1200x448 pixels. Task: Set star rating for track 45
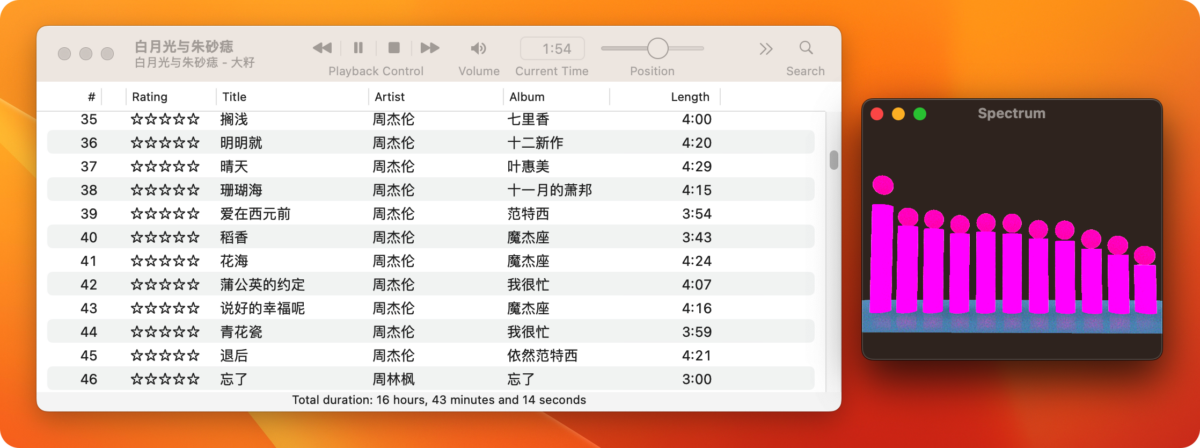[165, 356]
